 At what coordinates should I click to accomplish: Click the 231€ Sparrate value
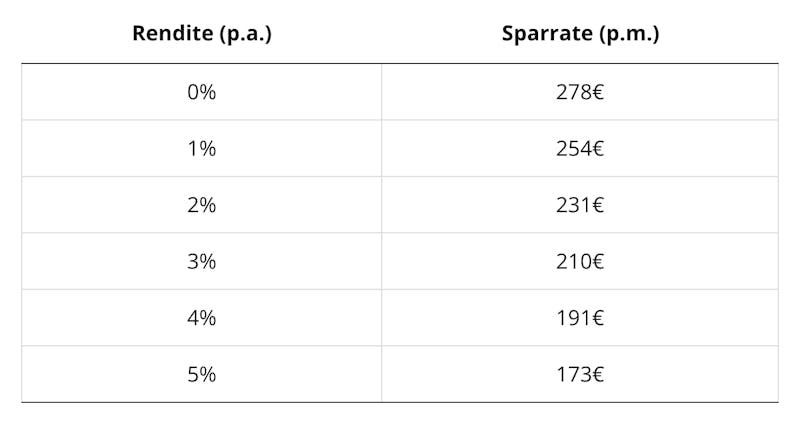pos(580,205)
